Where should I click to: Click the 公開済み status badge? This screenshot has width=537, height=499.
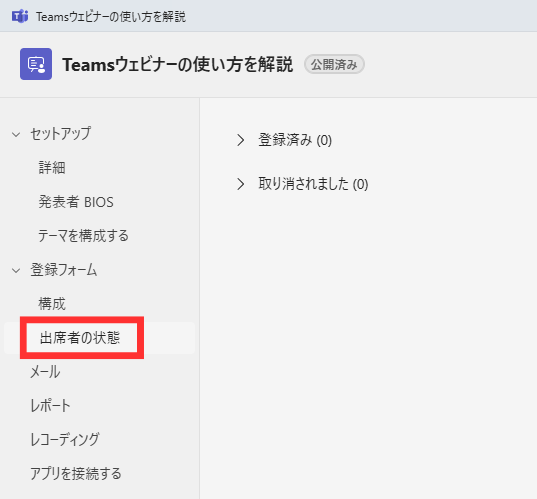tap(334, 64)
